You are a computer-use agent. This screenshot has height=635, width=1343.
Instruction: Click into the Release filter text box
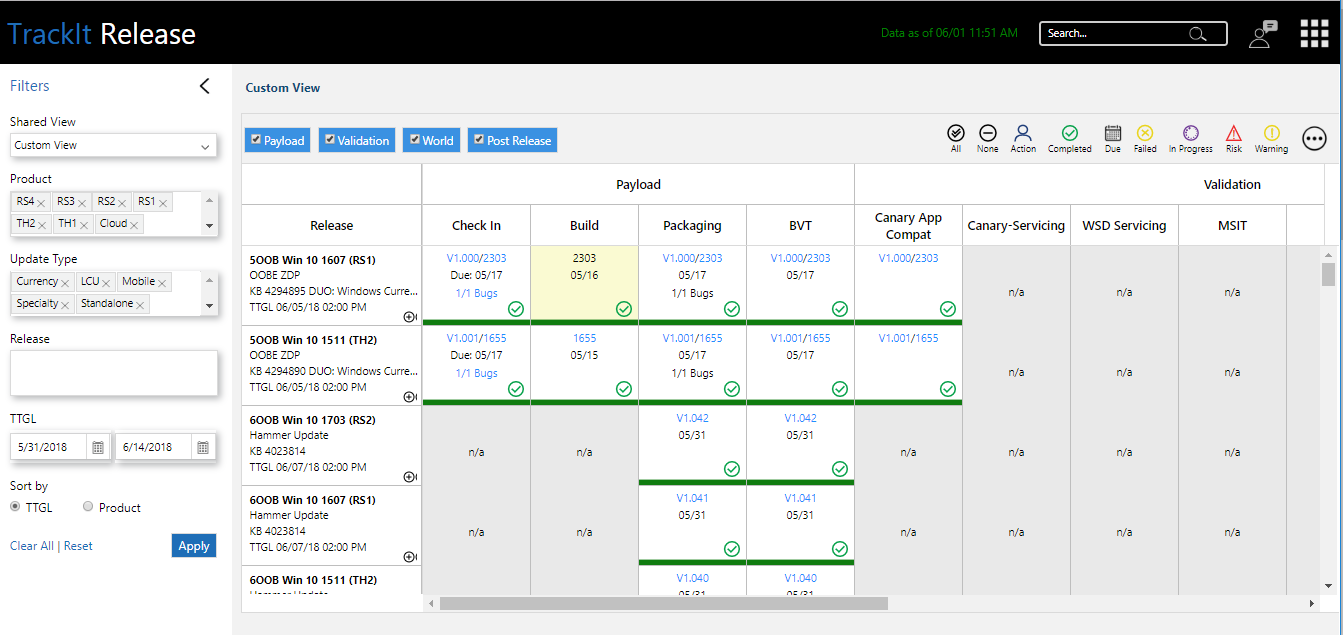click(x=114, y=373)
